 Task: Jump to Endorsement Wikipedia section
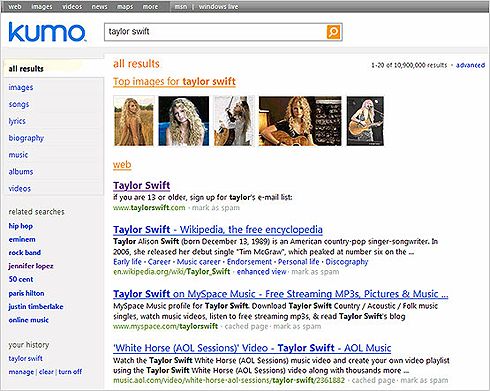pos(249,262)
